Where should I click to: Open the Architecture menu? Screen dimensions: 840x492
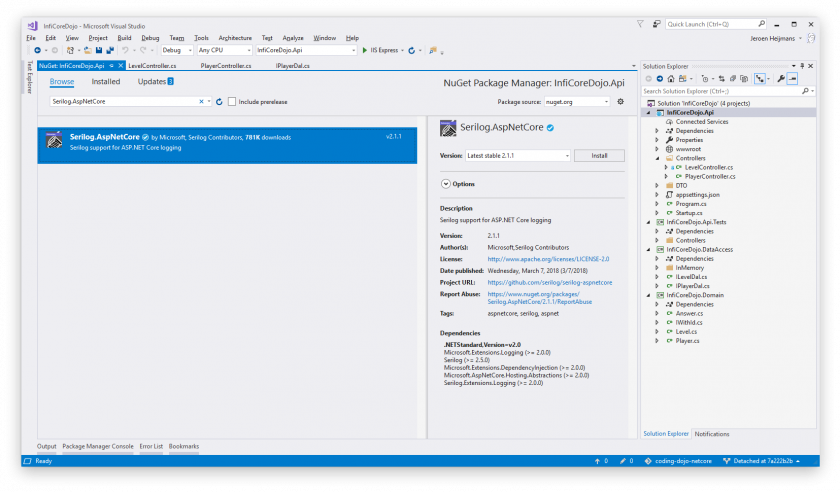235,38
